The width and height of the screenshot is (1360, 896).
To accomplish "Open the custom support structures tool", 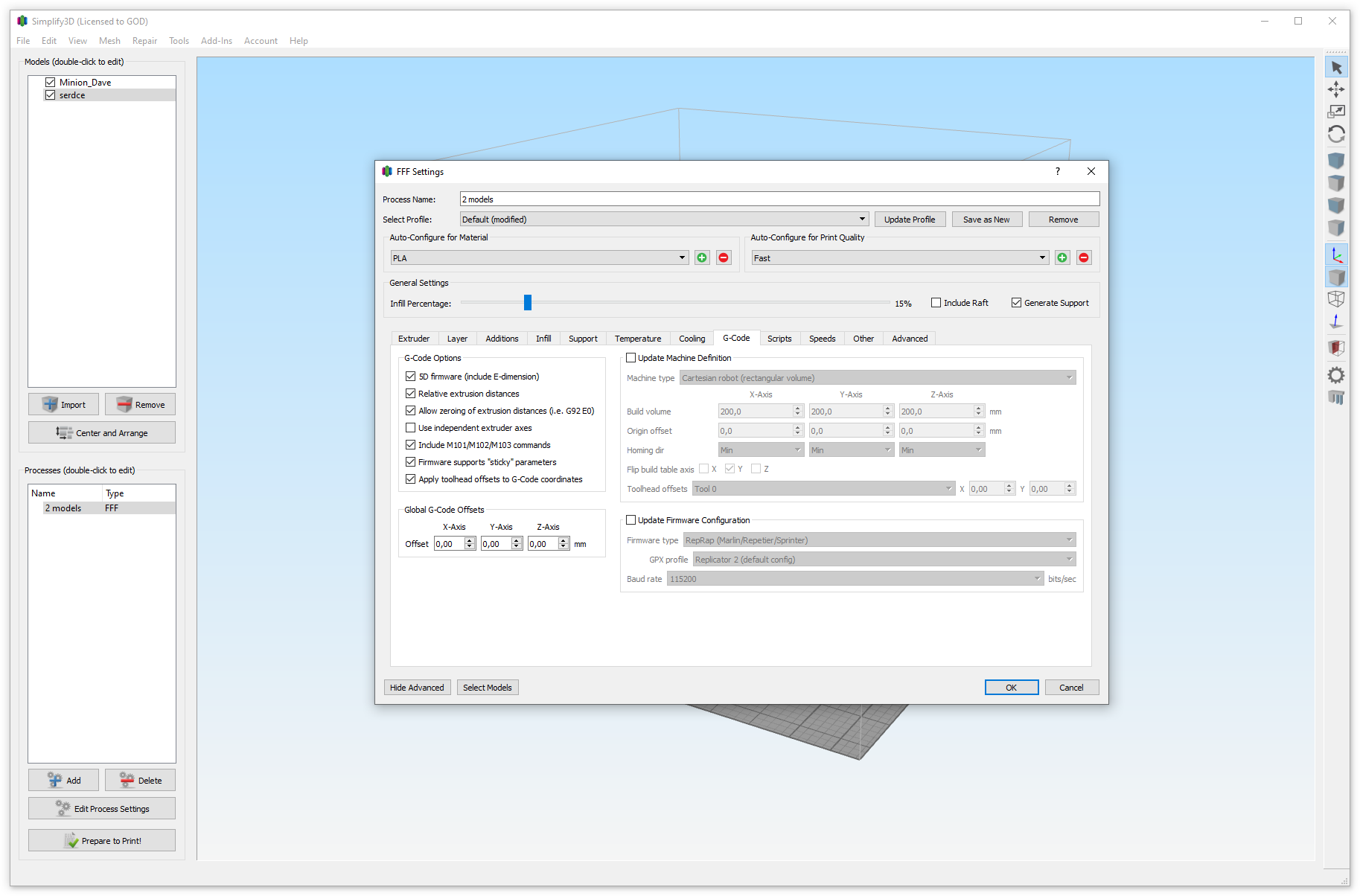I will [1336, 397].
